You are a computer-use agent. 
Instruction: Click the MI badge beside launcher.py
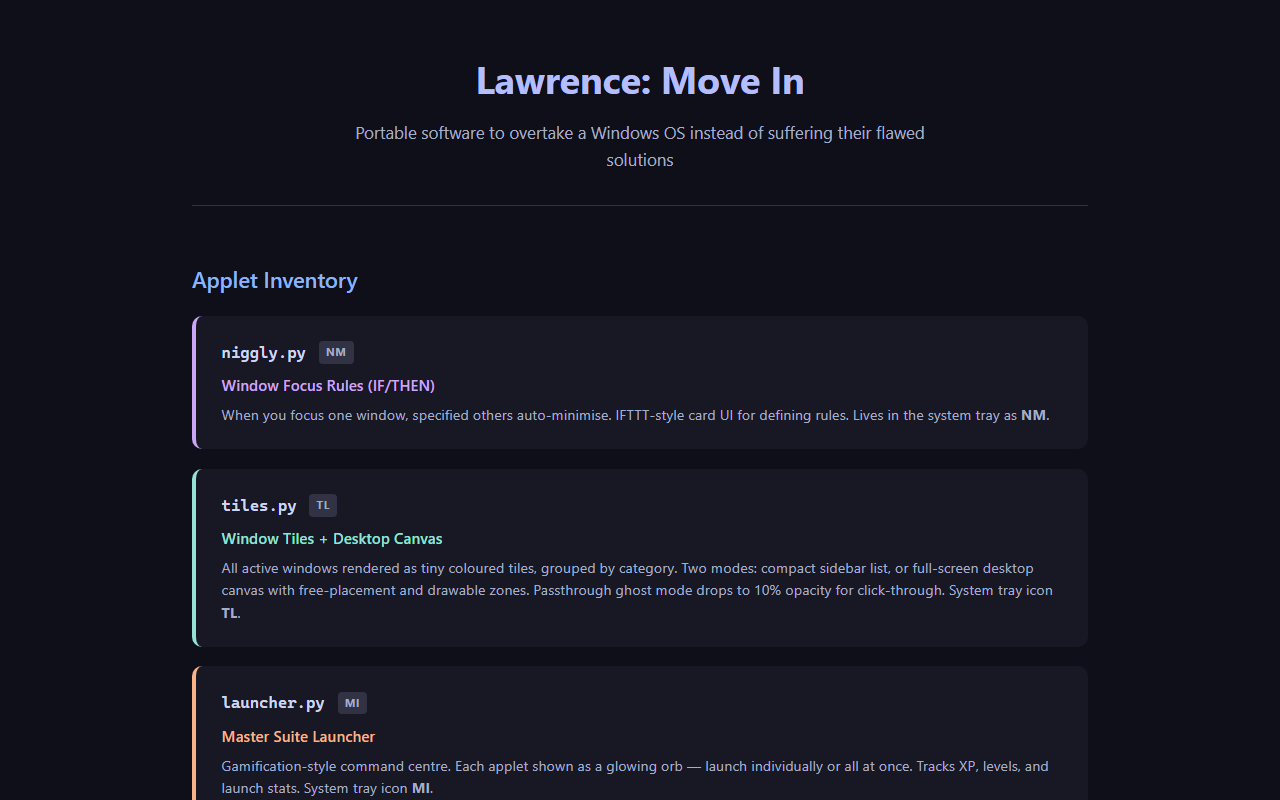tap(352, 703)
